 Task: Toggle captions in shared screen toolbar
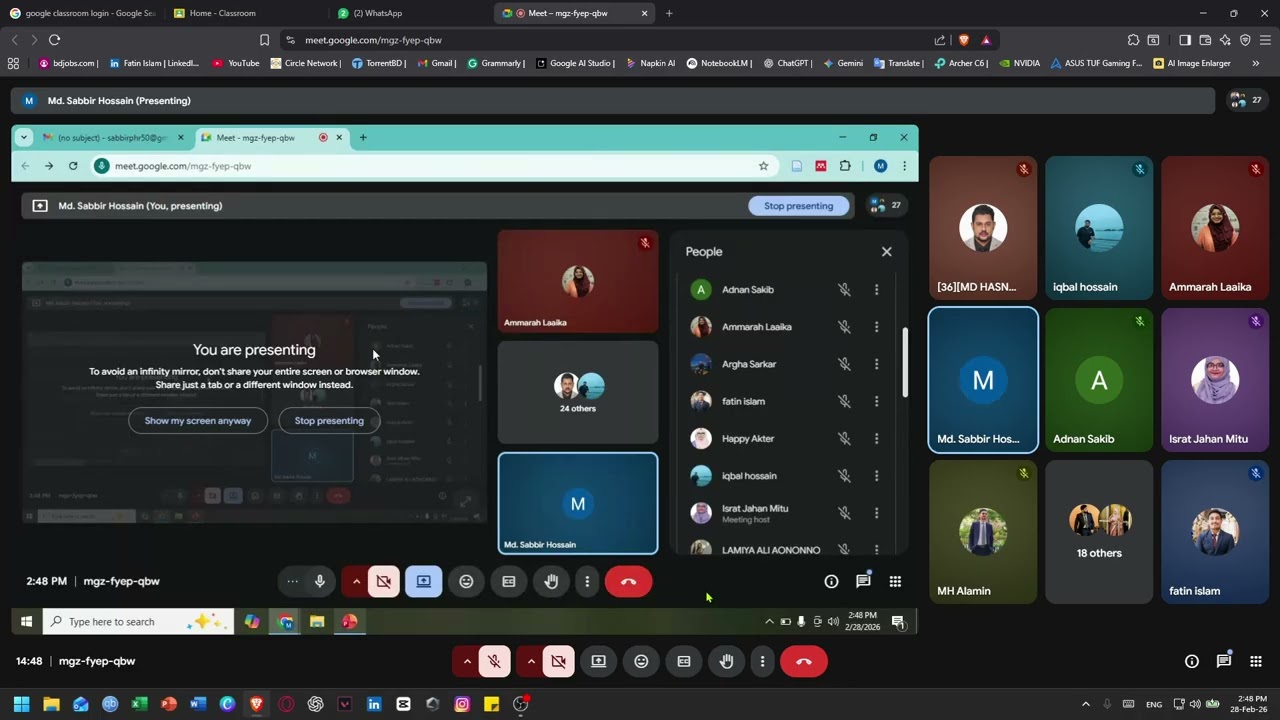[x=509, y=581]
